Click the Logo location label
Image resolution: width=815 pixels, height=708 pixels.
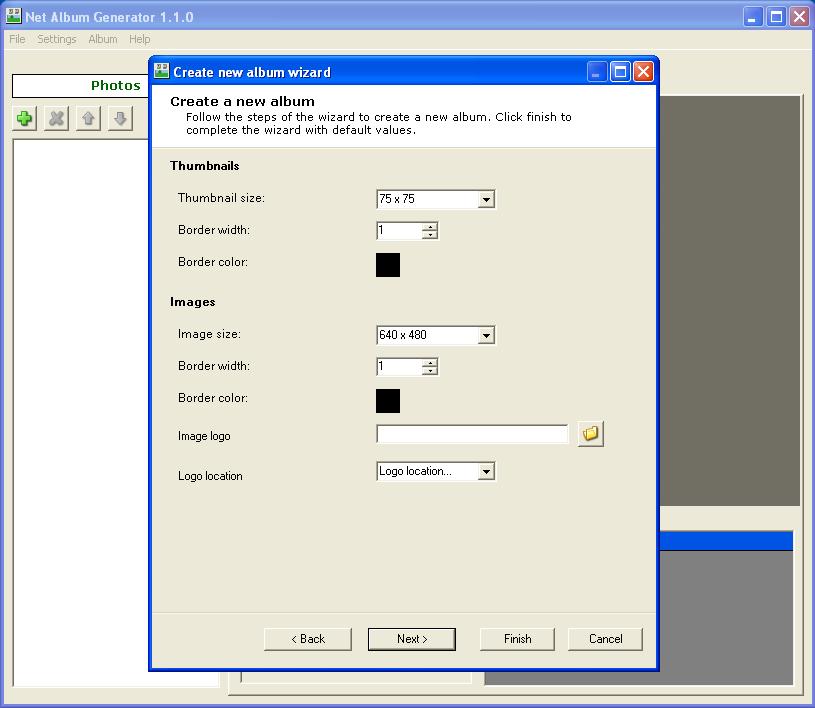[x=210, y=476]
